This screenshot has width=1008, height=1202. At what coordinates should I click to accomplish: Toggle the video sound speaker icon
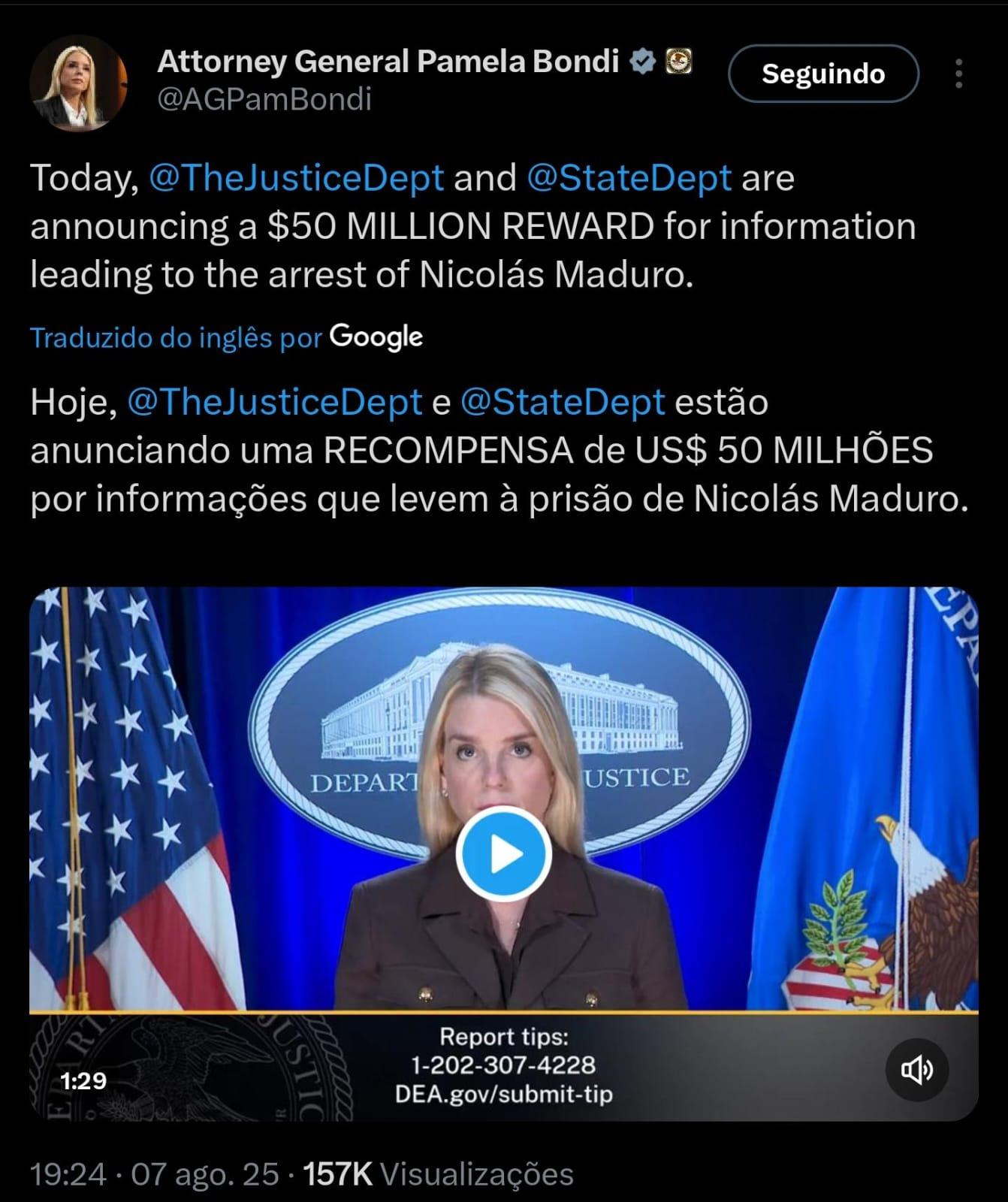916,1070
